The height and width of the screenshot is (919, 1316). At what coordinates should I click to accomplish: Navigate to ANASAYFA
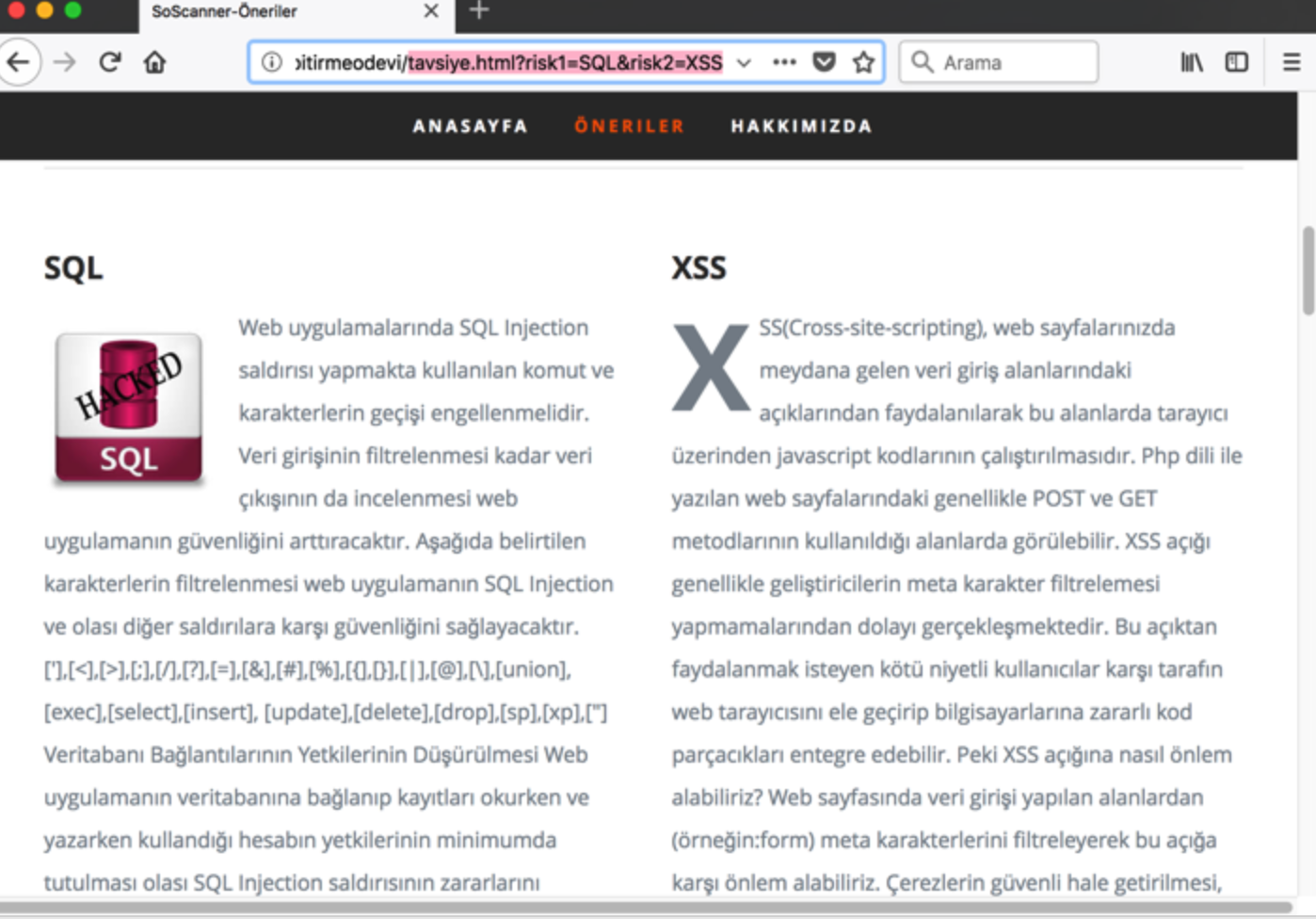point(471,126)
